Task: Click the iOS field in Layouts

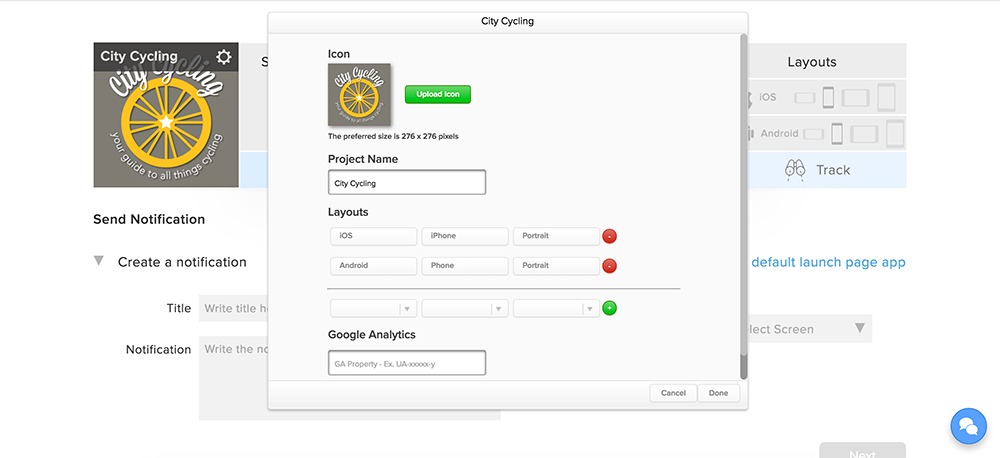Action: click(x=374, y=236)
